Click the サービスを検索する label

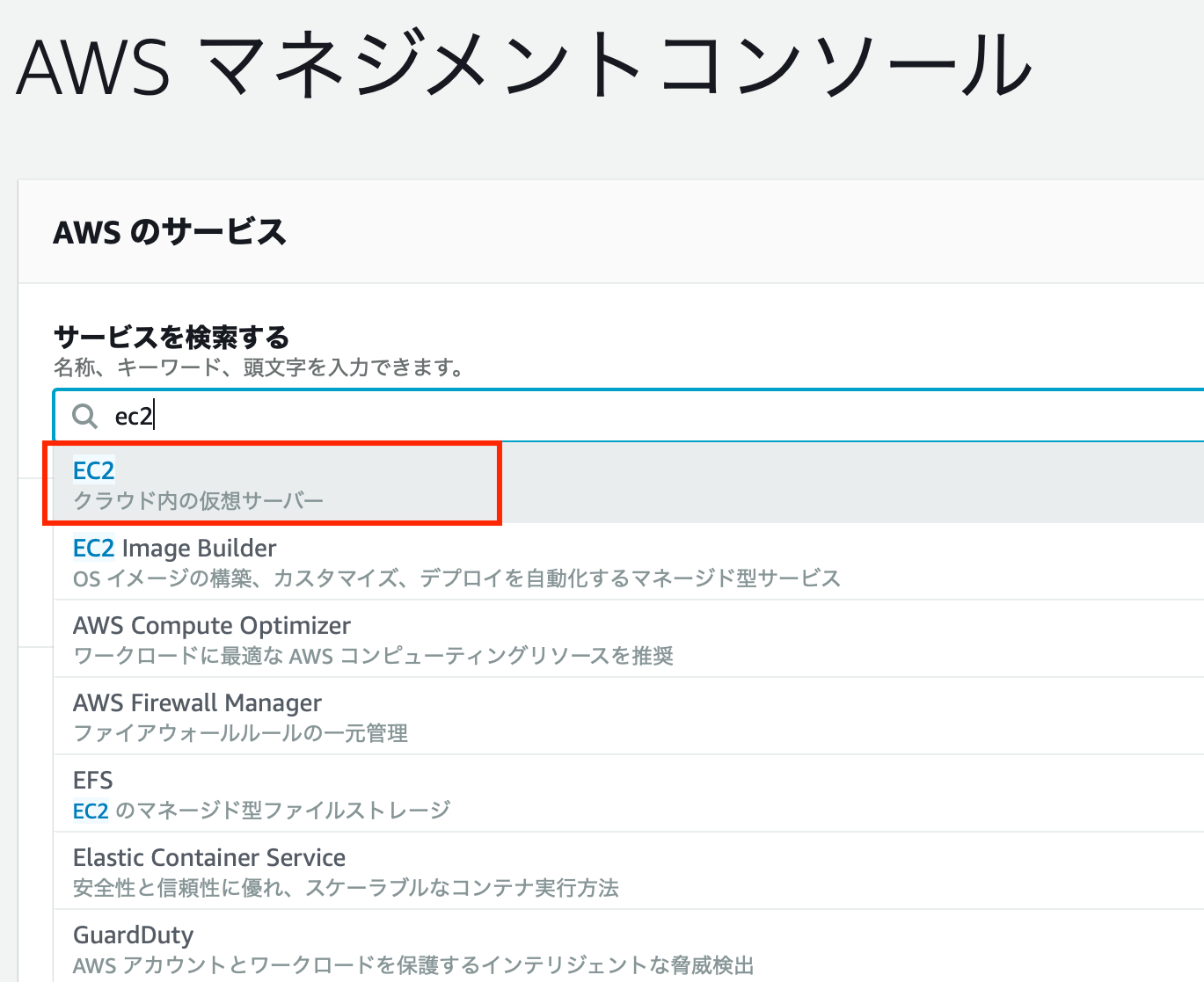point(171,337)
